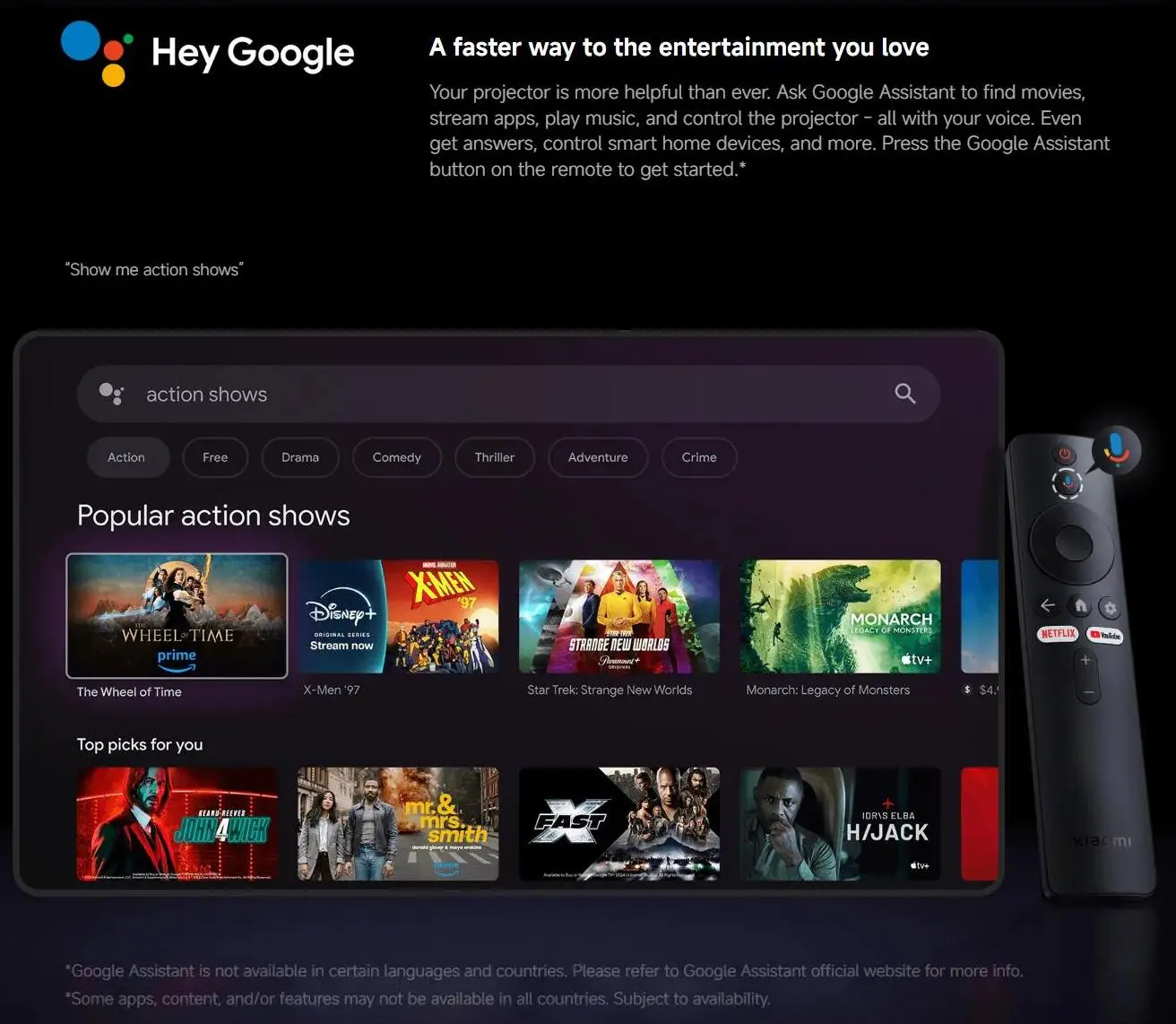Tap the back arrow button on remote
This screenshot has height=1024, width=1176.
pos(1047,605)
